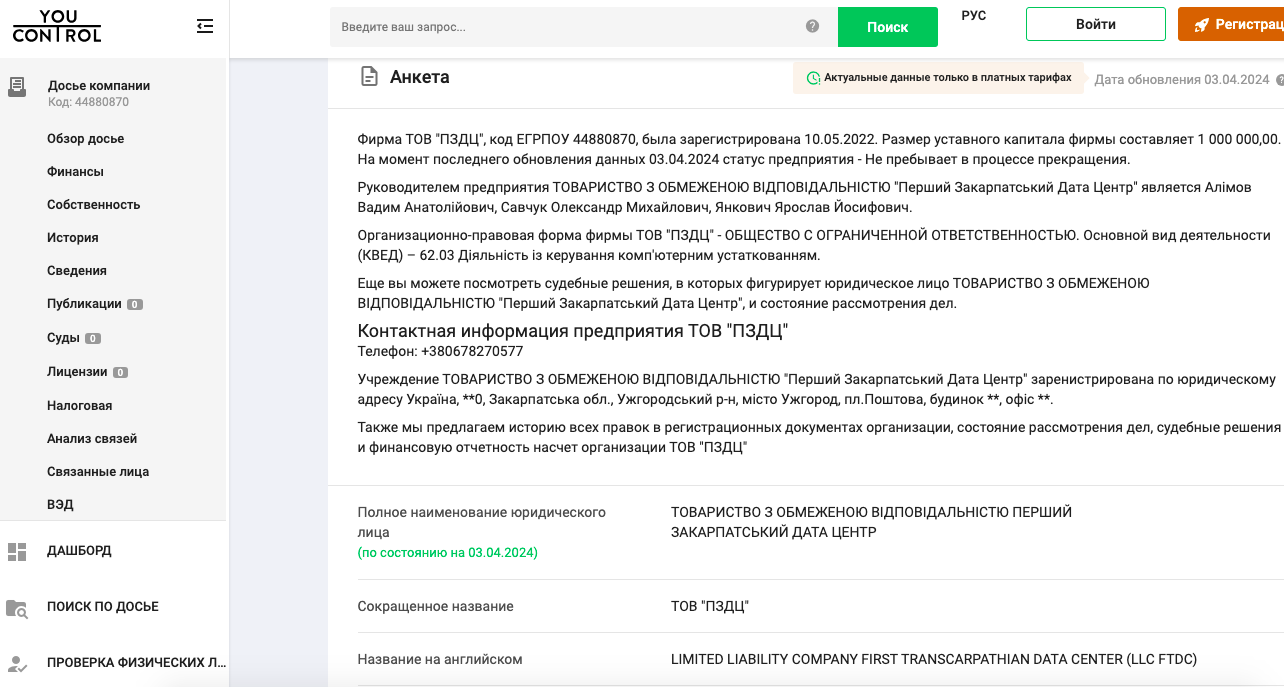
Task: Click the Контактная информация предприятия heading
Action: [573, 331]
